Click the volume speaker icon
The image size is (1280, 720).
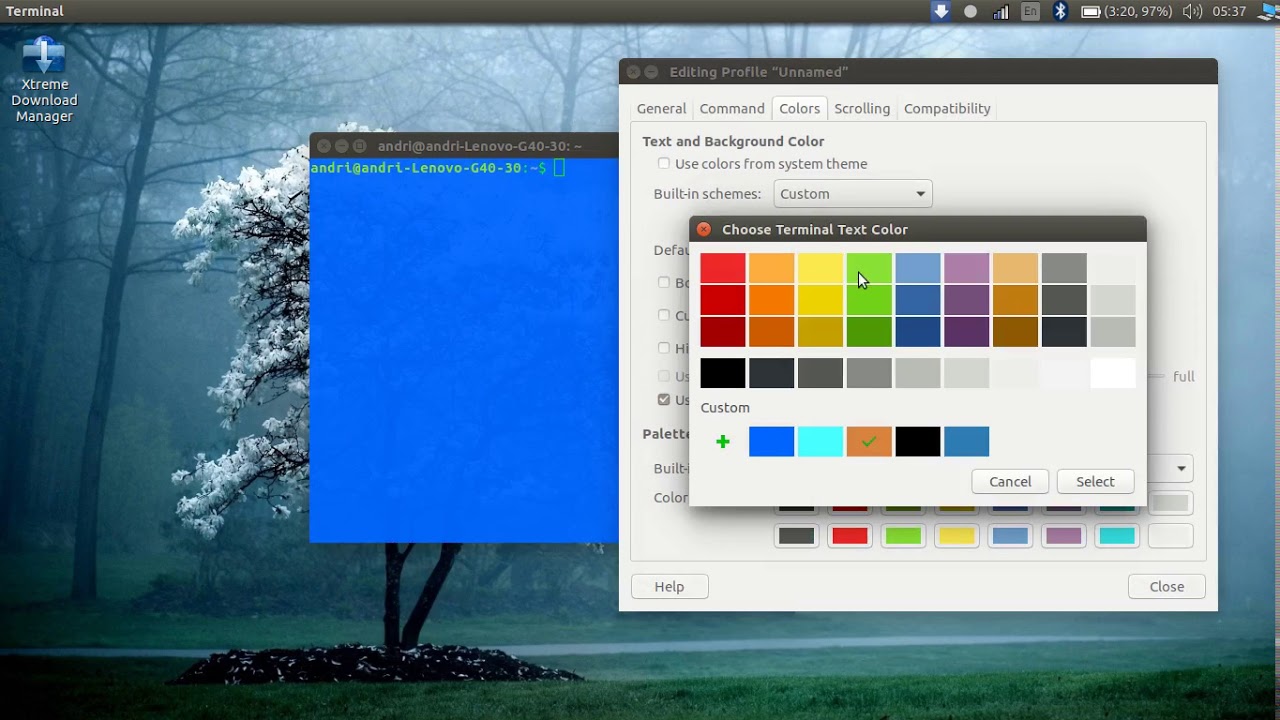pos(1192,12)
